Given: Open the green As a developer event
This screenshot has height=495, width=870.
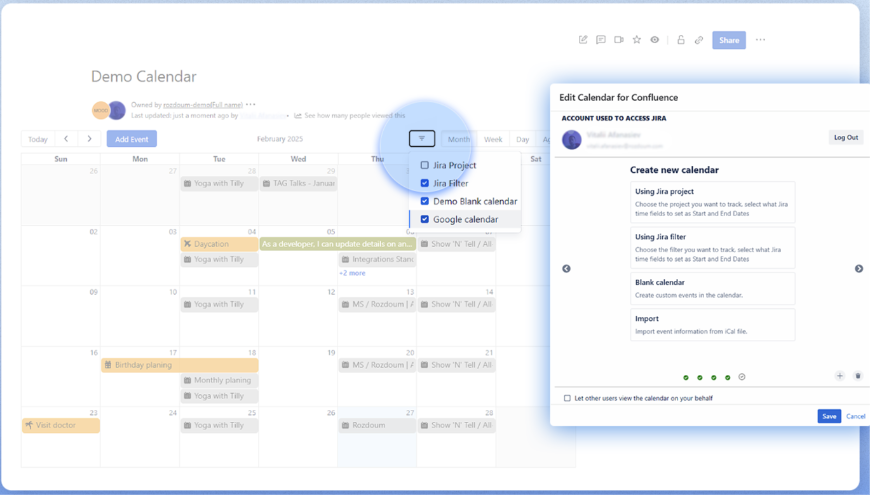Looking at the screenshot, I should coord(337,244).
